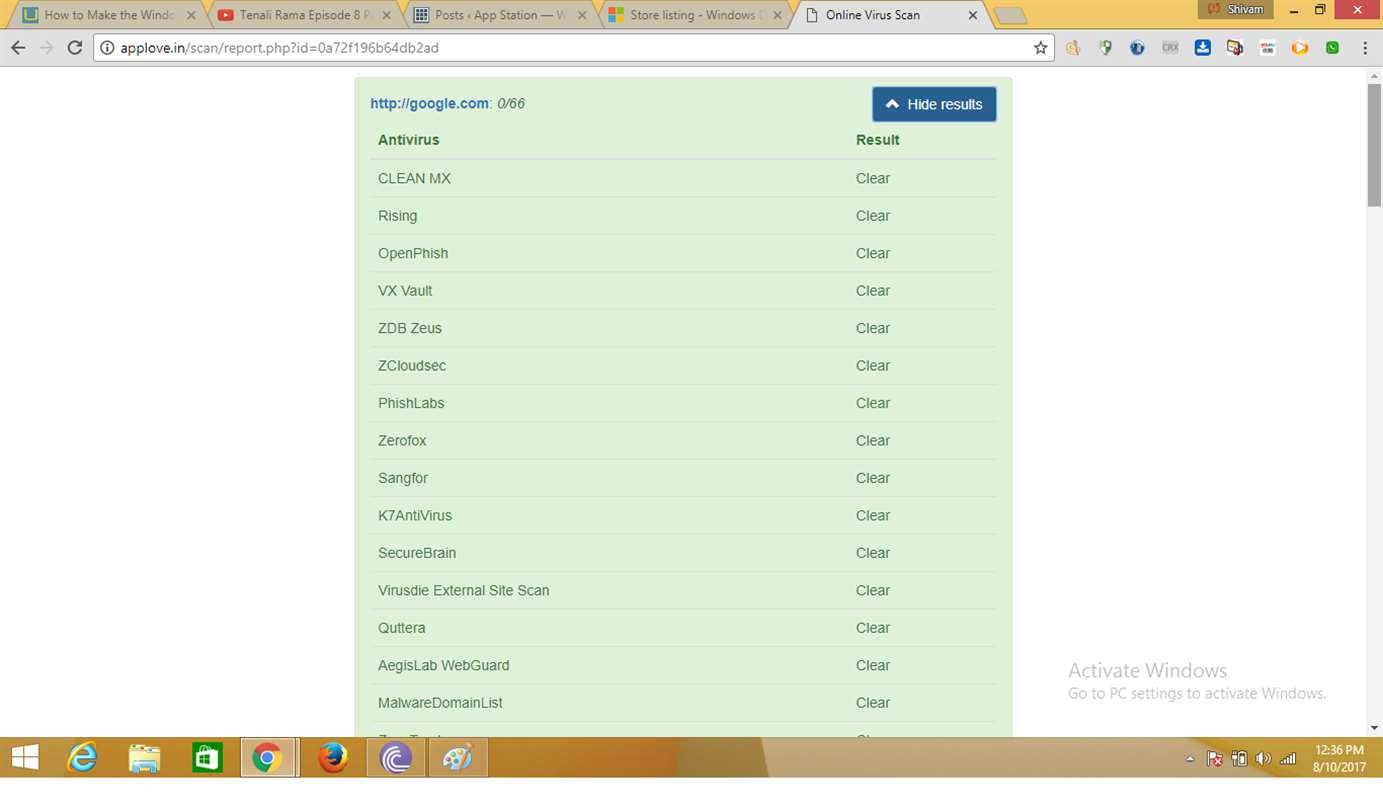Viewport: 1383px width, 810px height.
Task: Close the Posts App Station tab
Action: tap(582, 15)
